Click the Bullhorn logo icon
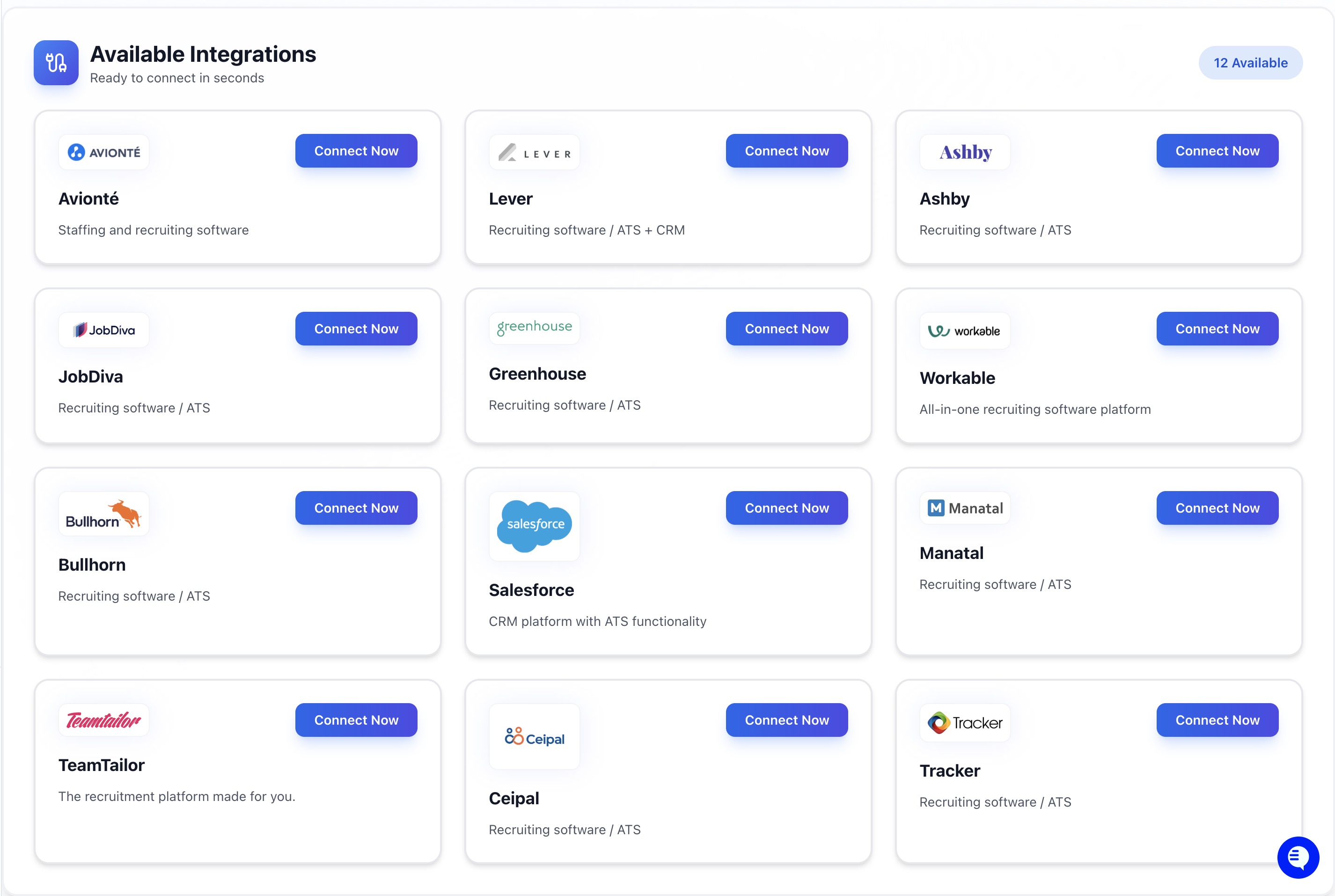Screen dimensions: 1335x896 [x=103, y=514]
